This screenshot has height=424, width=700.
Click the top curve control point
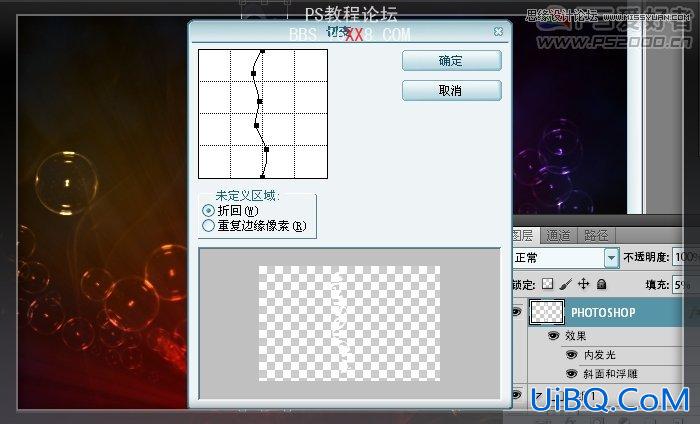(x=262, y=52)
